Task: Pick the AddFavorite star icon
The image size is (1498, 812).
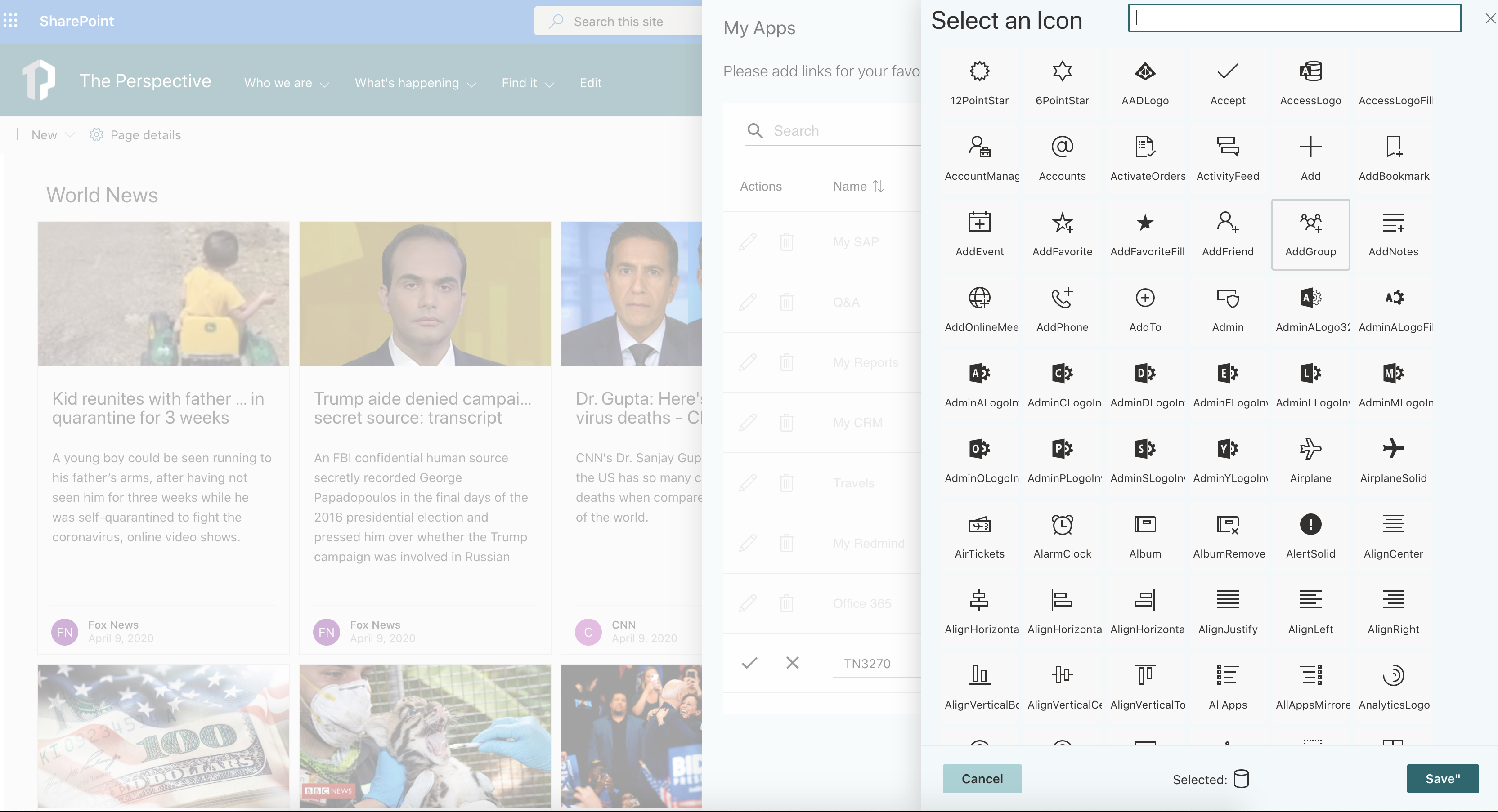Action: [x=1062, y=234]
